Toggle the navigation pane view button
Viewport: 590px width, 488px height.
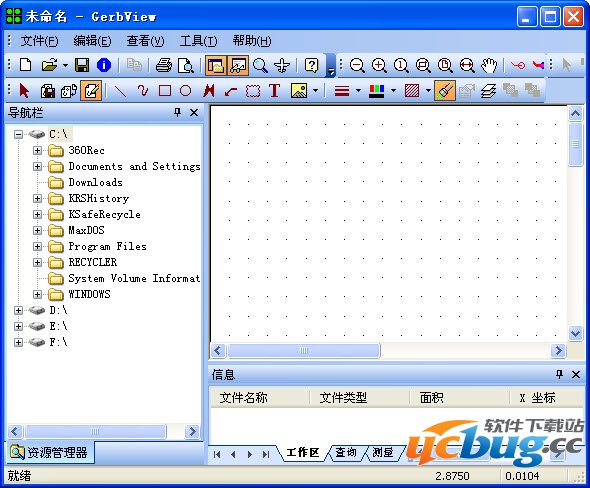[216, 65]
